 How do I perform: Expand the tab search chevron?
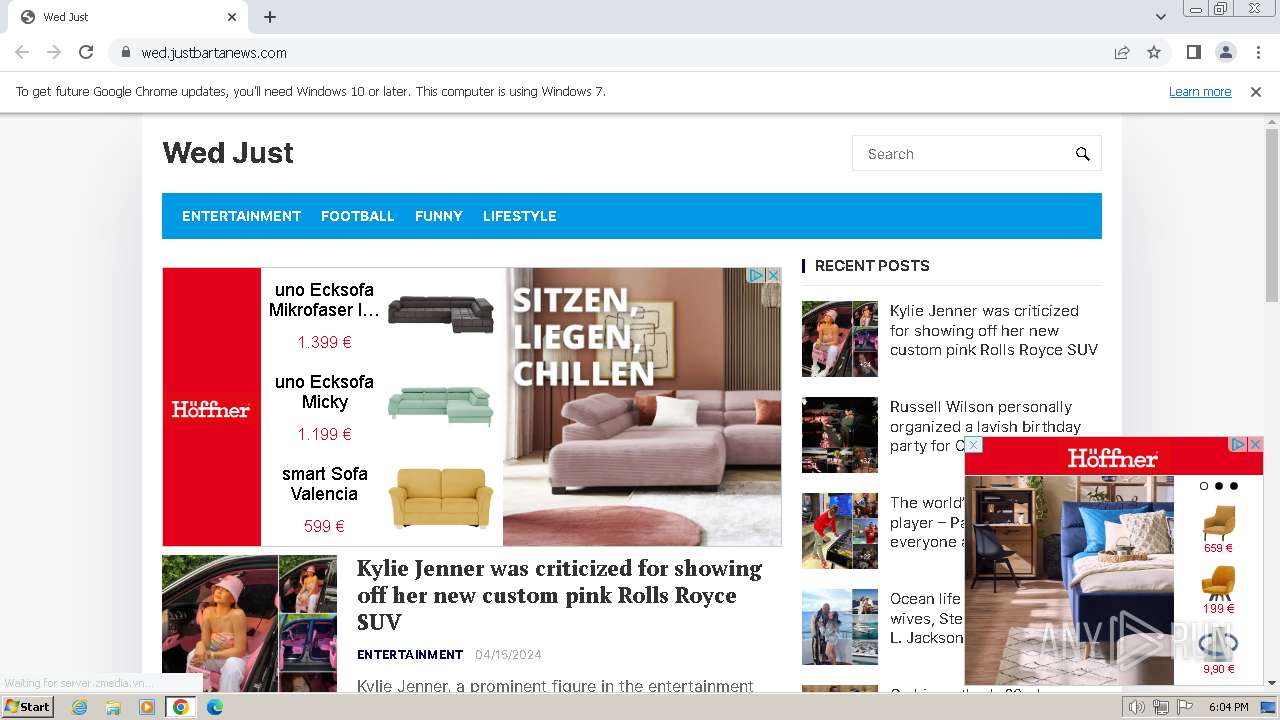click(x=1161, y=17)
